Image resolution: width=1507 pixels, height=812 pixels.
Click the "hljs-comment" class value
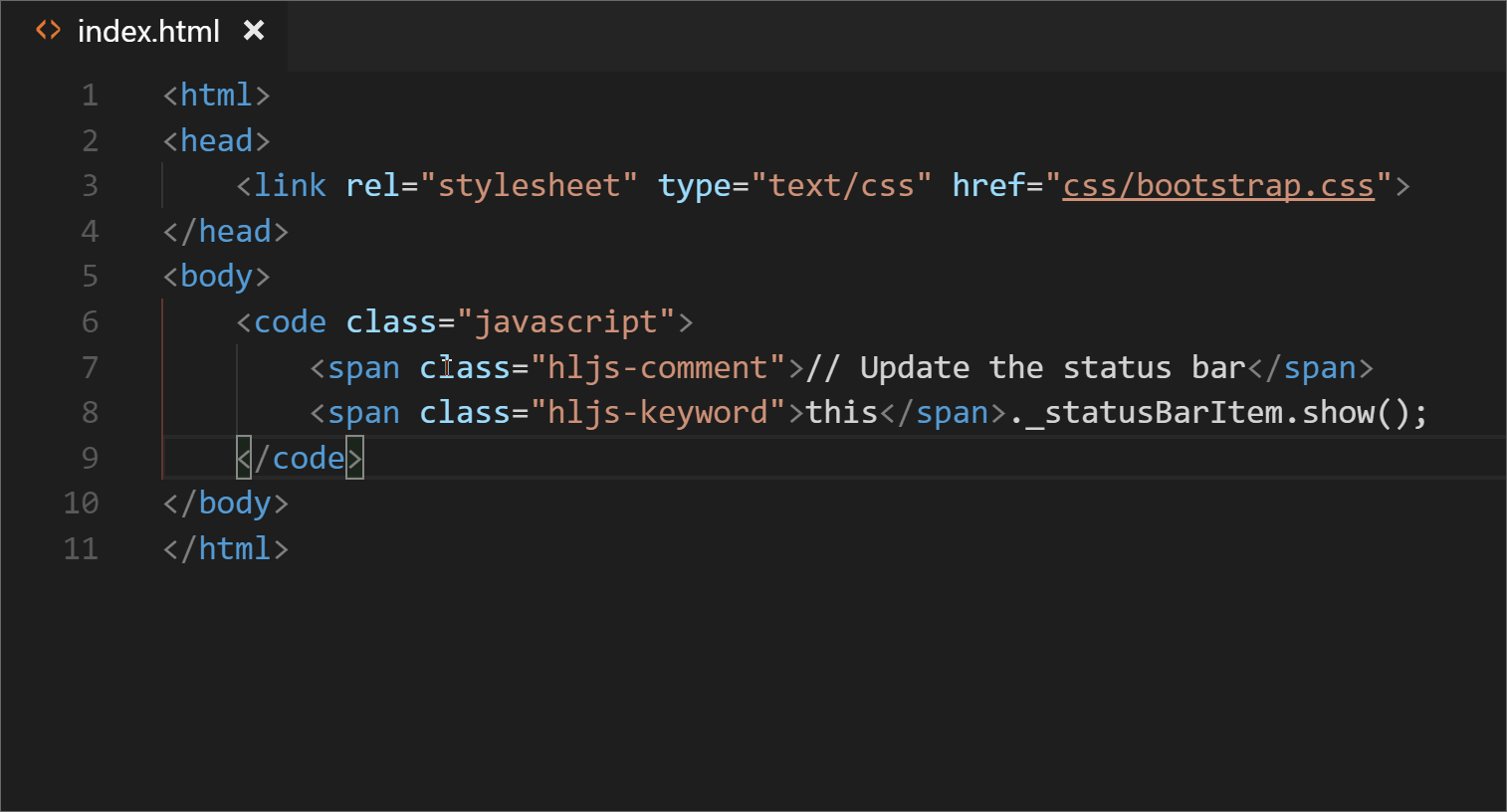pyautogui.click(x=658, y=367)
